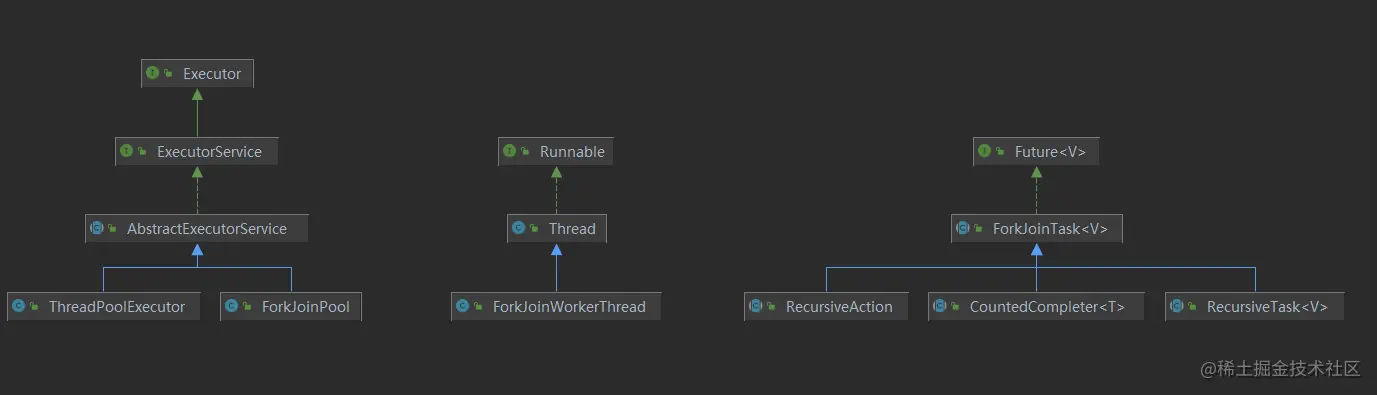Click the ExecutorService interface icon
Screen dimensions: 1377x395
click(x=126, y=151)
